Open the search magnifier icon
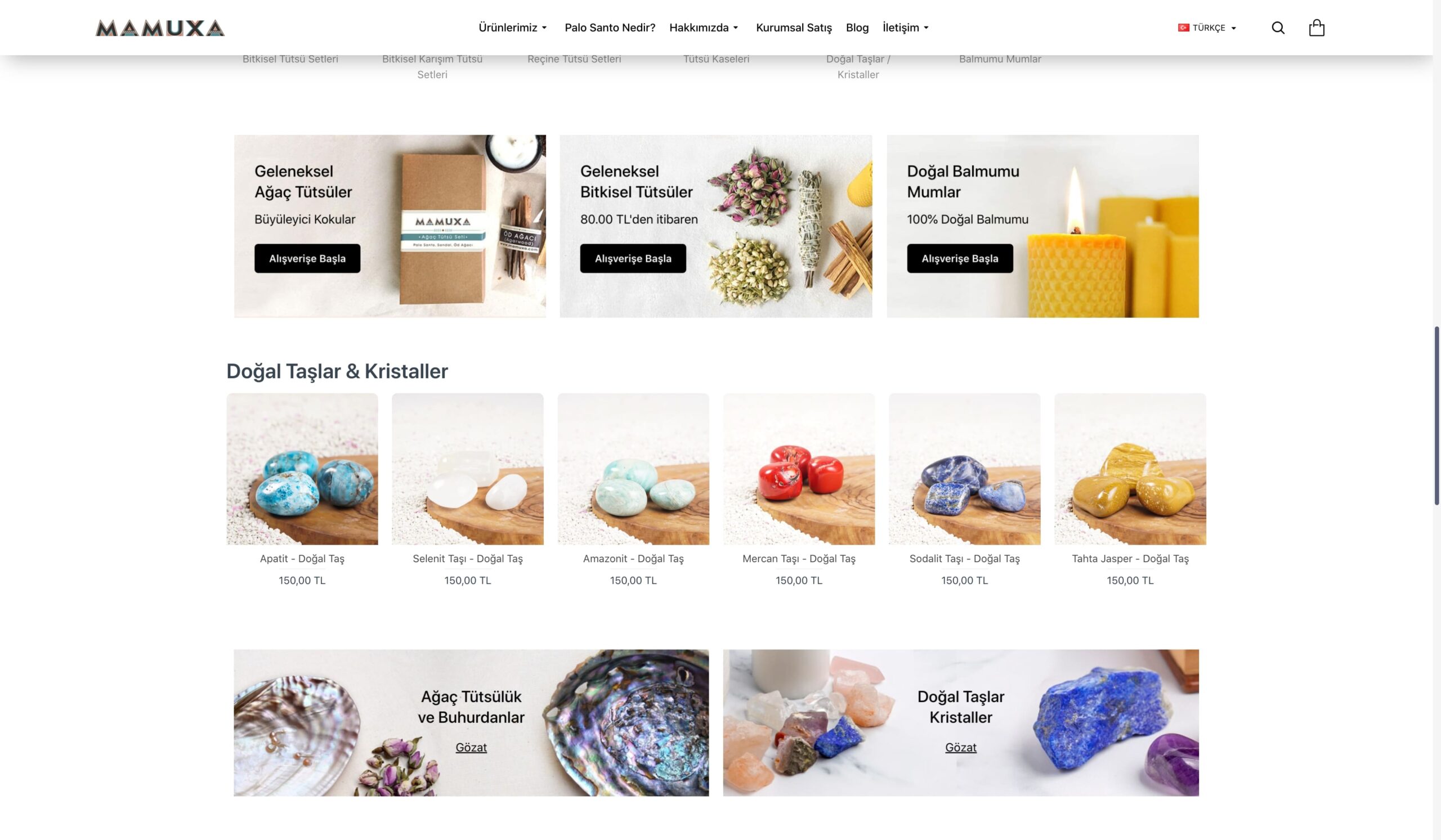This screenshot has width=1441, height=840. 1277,28
